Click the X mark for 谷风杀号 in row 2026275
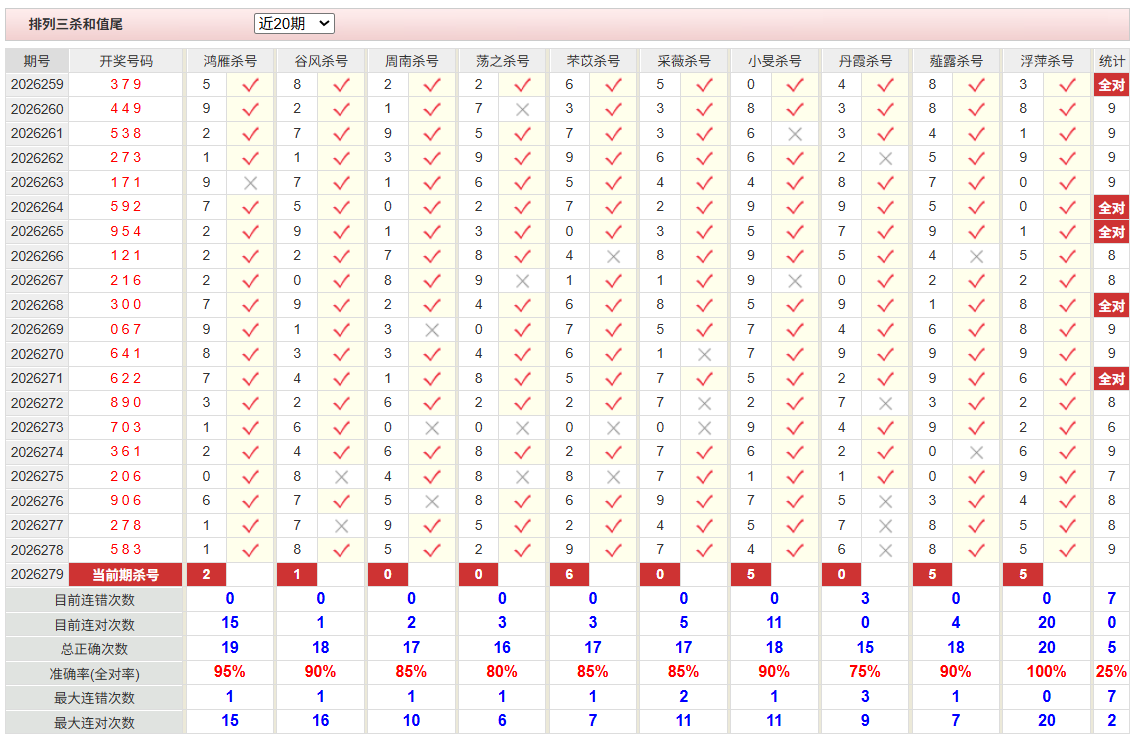Screen dimensions: 1140x741 pos(341,477)
